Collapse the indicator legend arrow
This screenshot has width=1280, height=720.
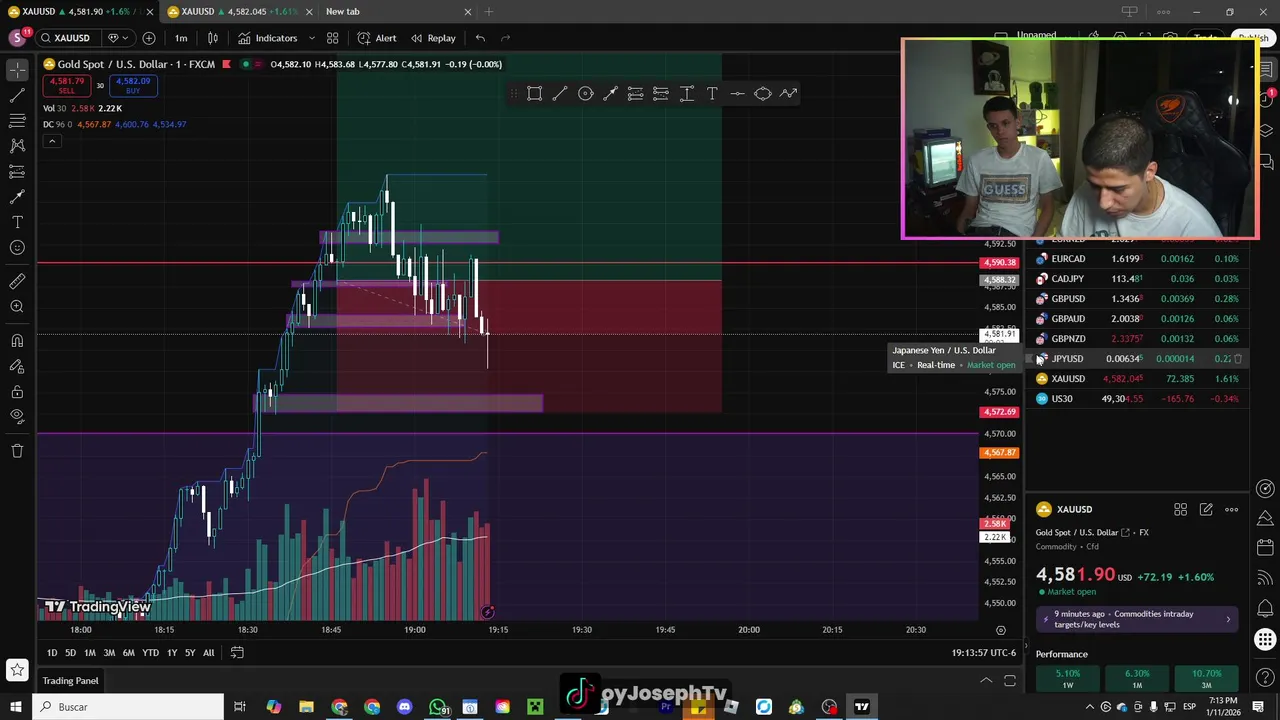[52, 141]
